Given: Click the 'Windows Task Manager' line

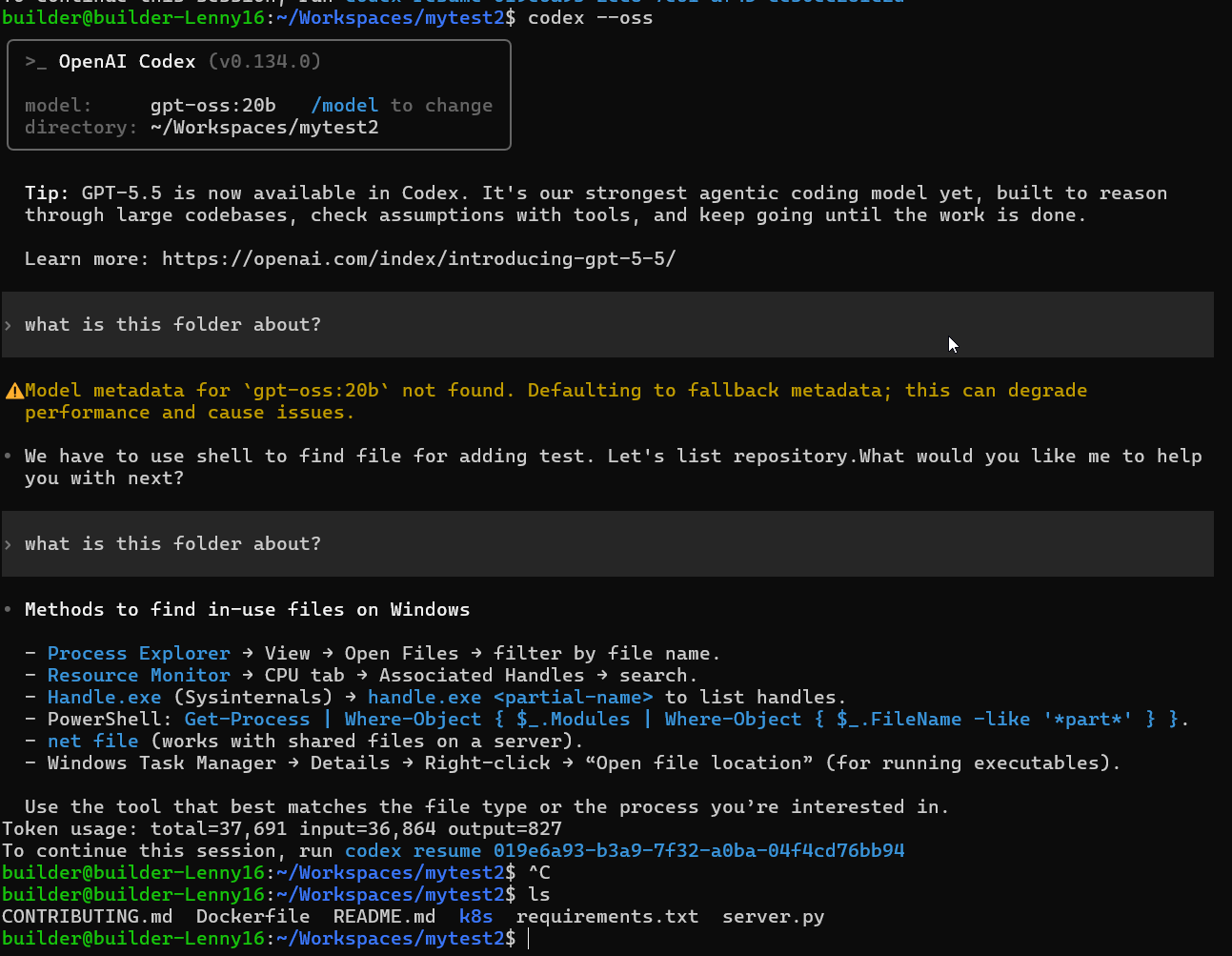Looking at the screenshot, I should click(x=582, y=763).
